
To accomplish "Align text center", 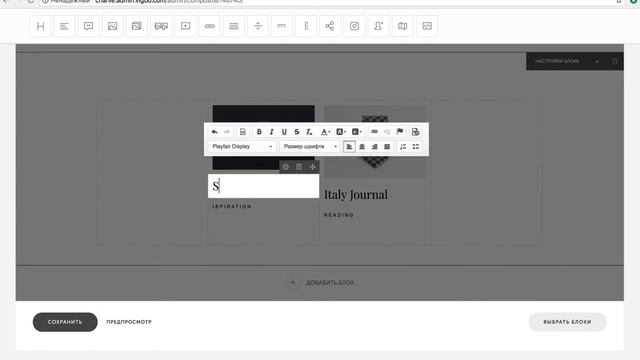I will (362, 147).
